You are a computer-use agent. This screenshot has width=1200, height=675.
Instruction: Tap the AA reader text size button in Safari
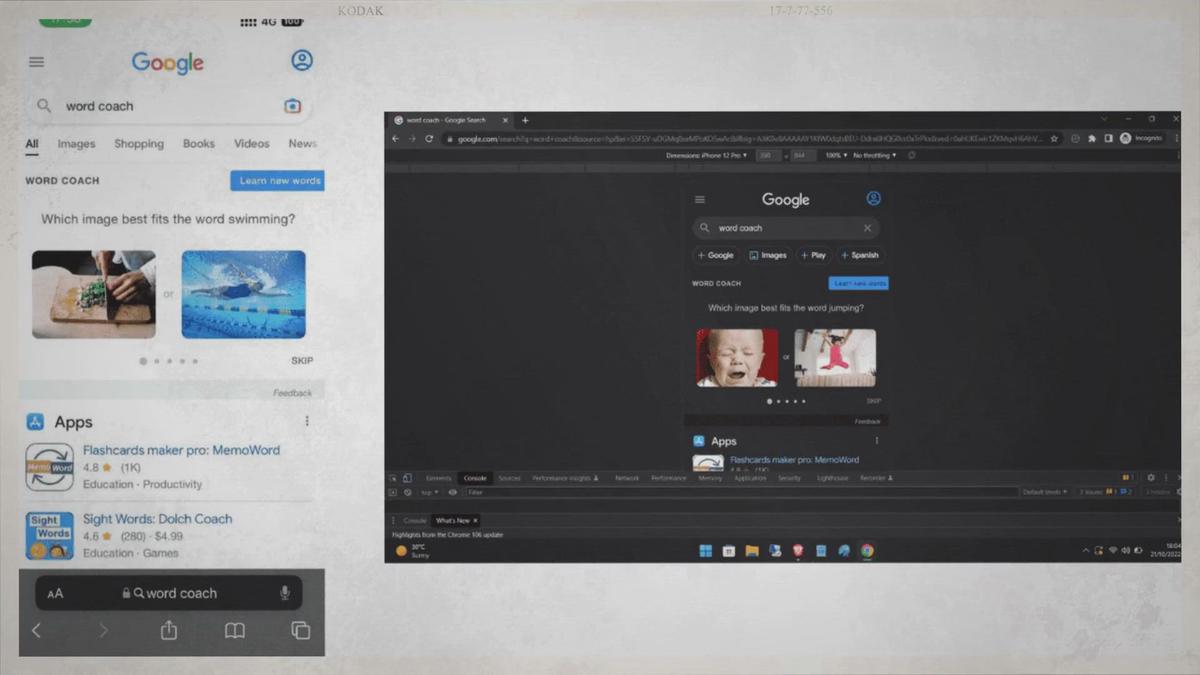55,594
